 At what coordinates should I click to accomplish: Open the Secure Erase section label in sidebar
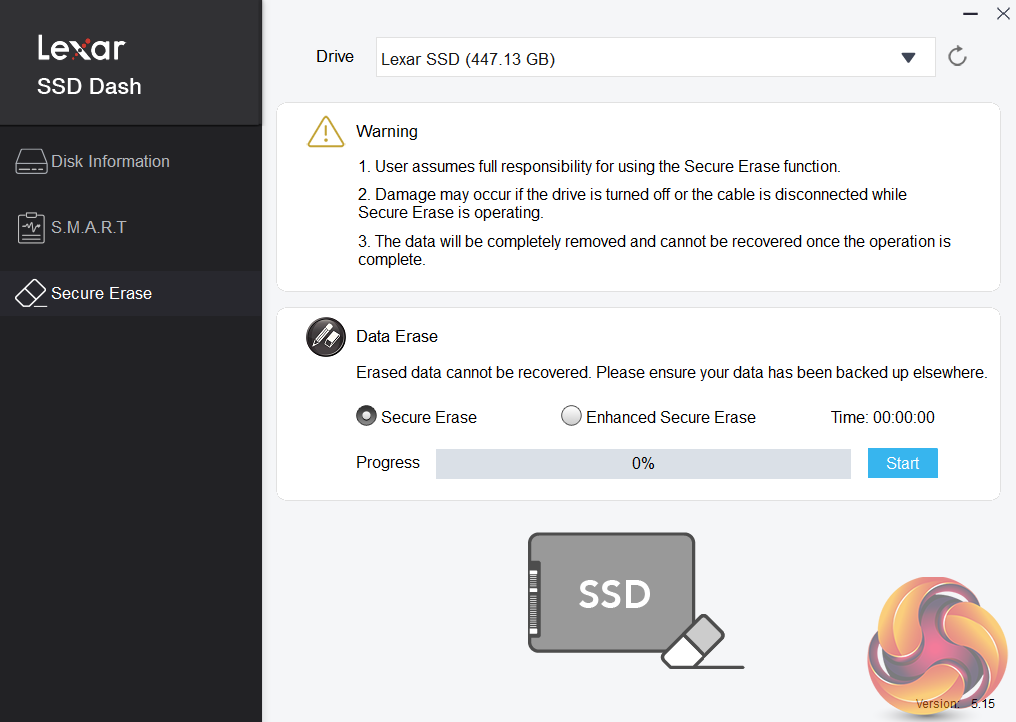click(101, 294)
